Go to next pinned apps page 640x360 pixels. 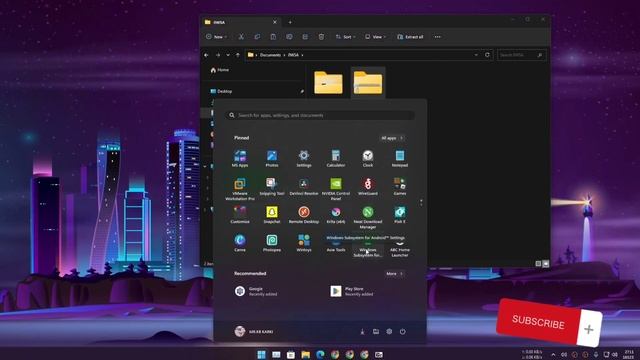421,204
